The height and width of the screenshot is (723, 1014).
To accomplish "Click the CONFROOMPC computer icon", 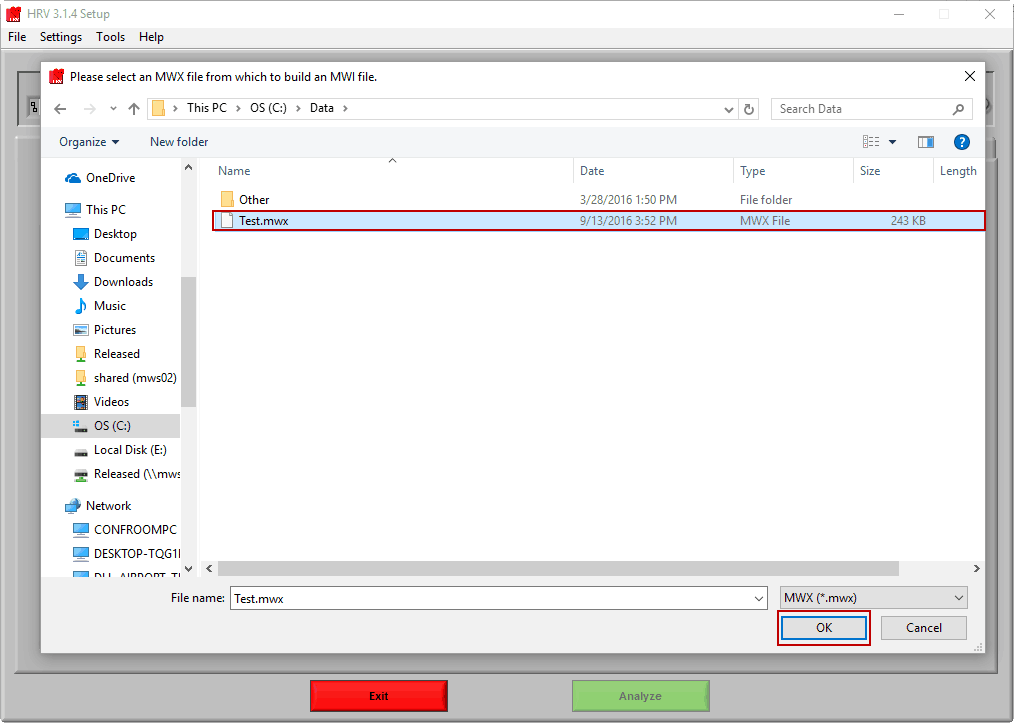I will [x=81, y=530].
